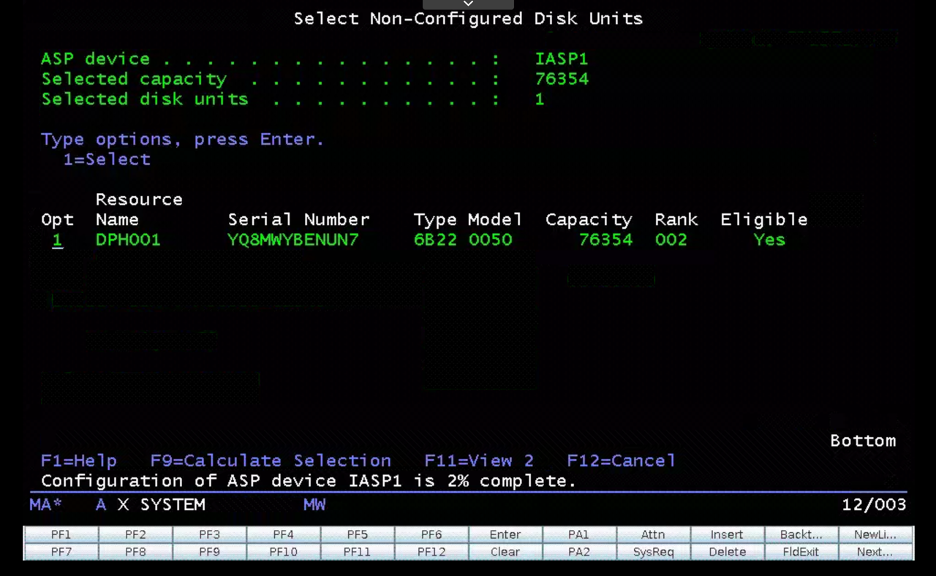Image resolution: width=936 pixels, height=576 pixels.
Task: Click the Backt... key button
Action: pos(801,534)
